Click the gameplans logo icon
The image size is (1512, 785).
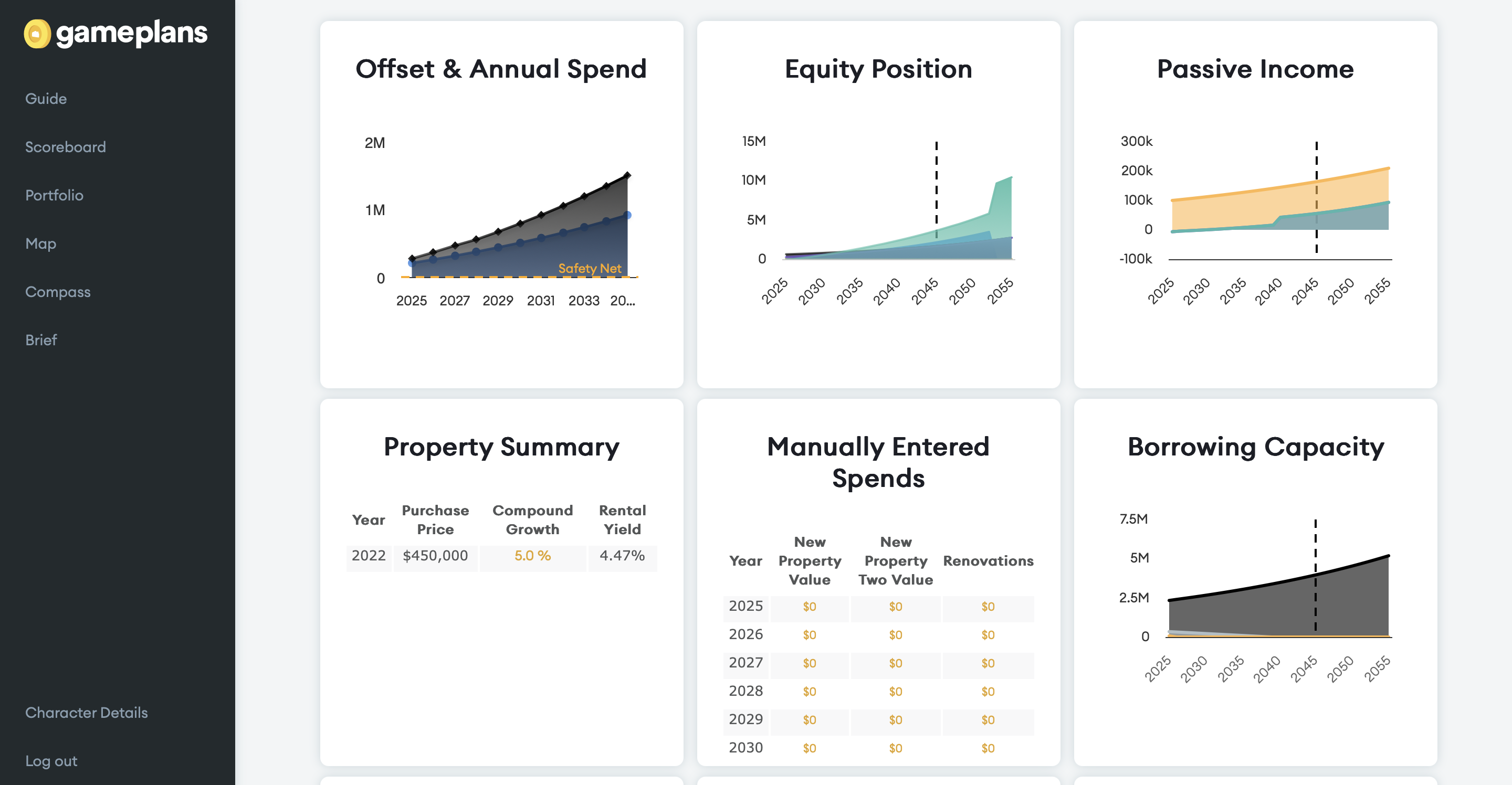click(37, 34)
